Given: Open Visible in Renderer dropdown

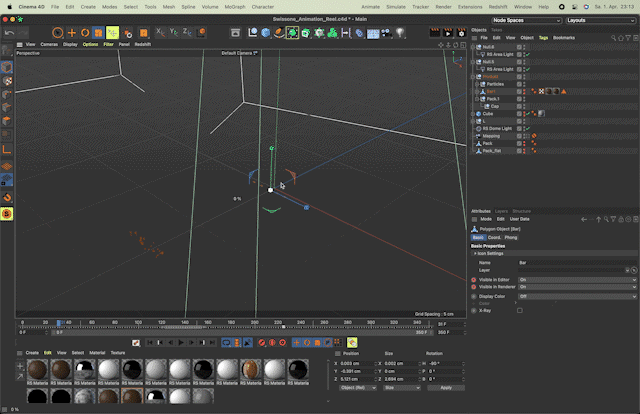Looking at the screenshot, I should (x=577, y=287).
